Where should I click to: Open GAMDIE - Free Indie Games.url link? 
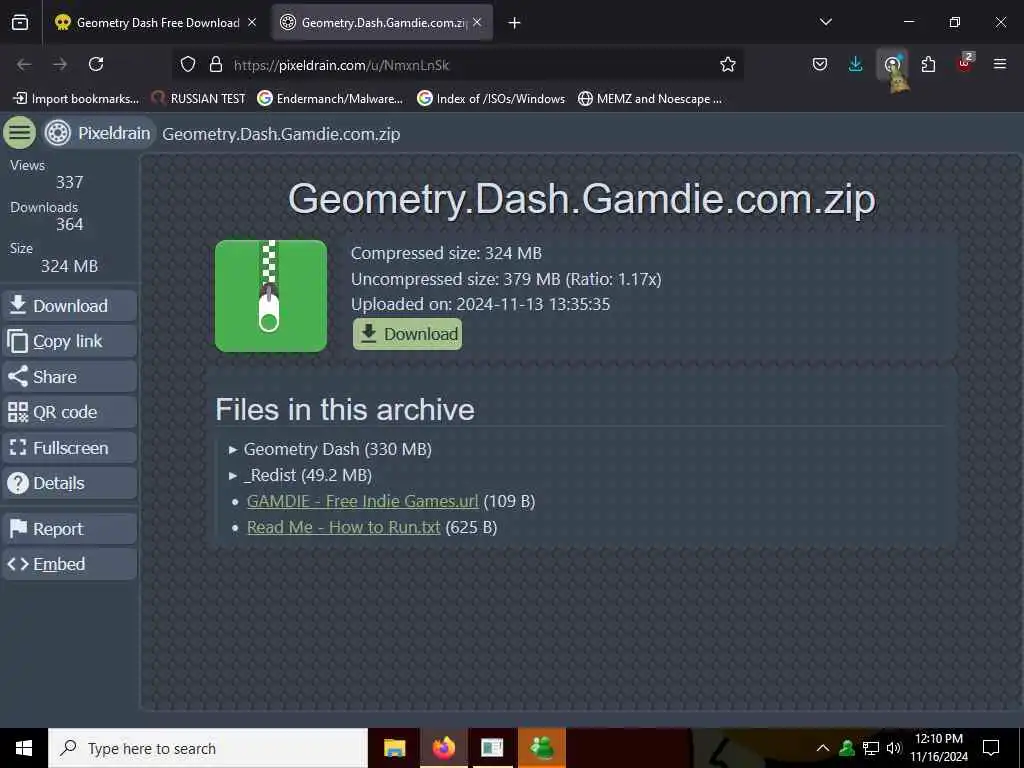(x=362, y=501)
